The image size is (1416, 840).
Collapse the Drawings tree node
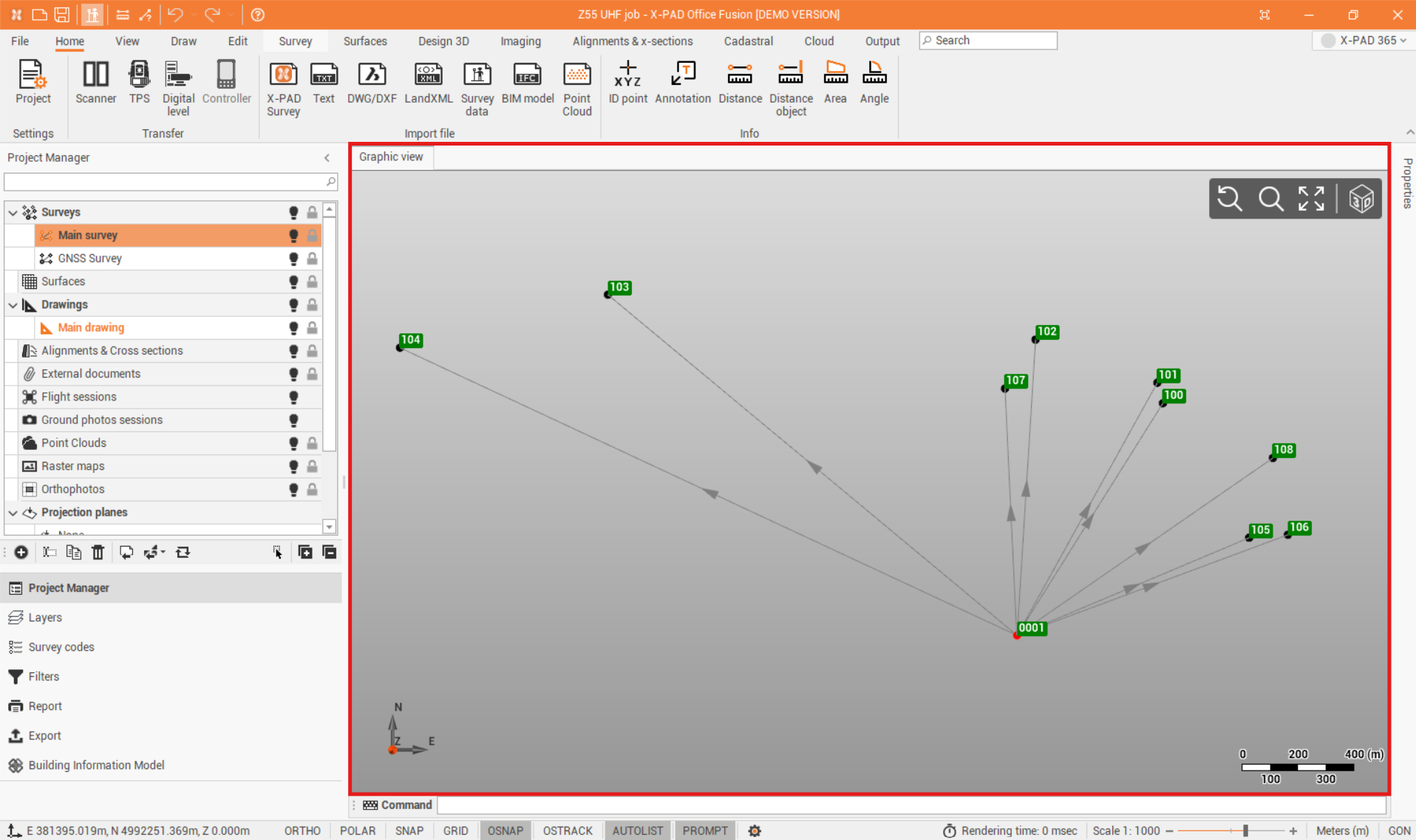click(x=13, y=305)
